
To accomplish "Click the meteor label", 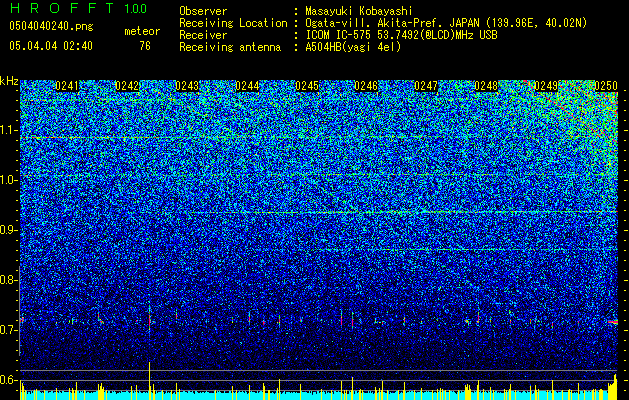I will coord(142,31).
